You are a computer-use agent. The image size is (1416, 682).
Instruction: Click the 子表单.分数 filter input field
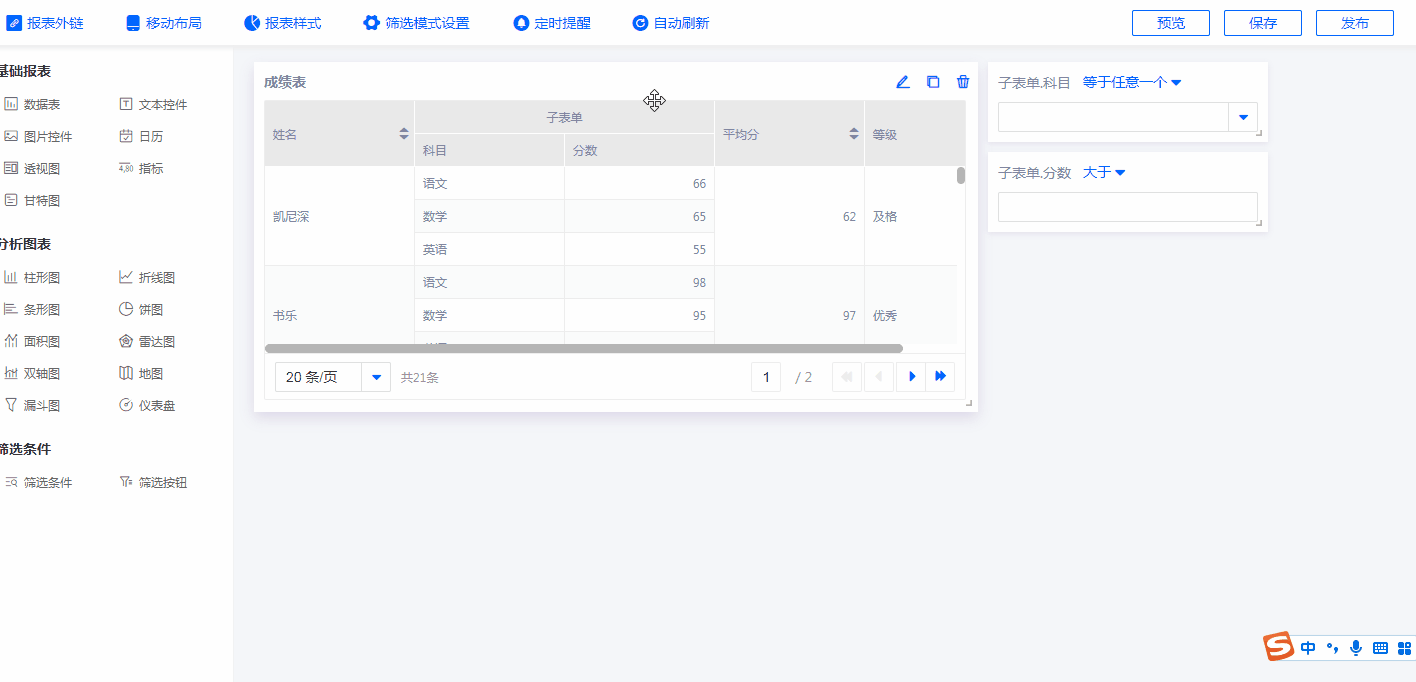click(x=1127, y=207)
